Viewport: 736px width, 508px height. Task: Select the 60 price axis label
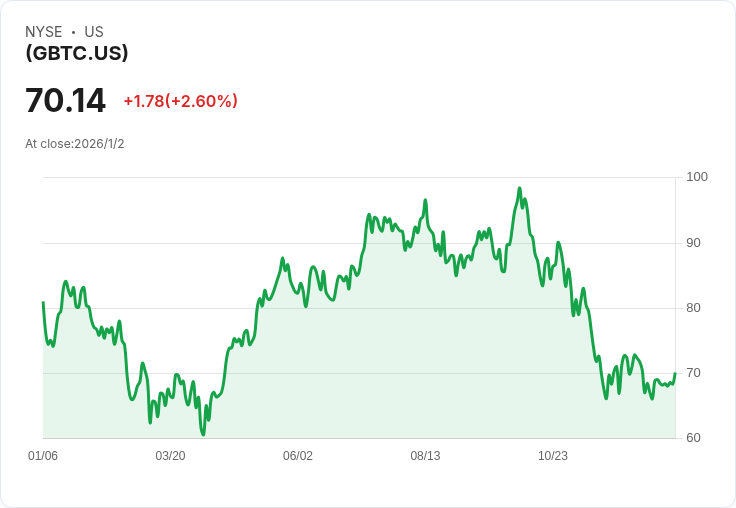coord(694,438)
